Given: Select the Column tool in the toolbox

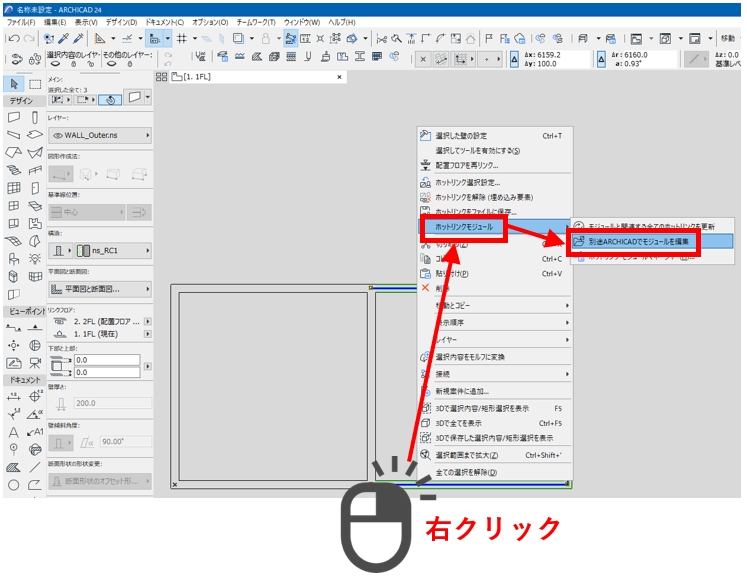Looking at the screenshot, I should coord(35,117).
